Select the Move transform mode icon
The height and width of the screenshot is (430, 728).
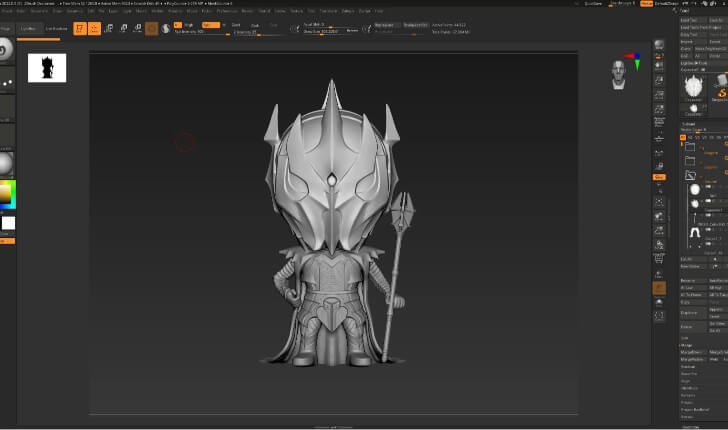(109, 28)
